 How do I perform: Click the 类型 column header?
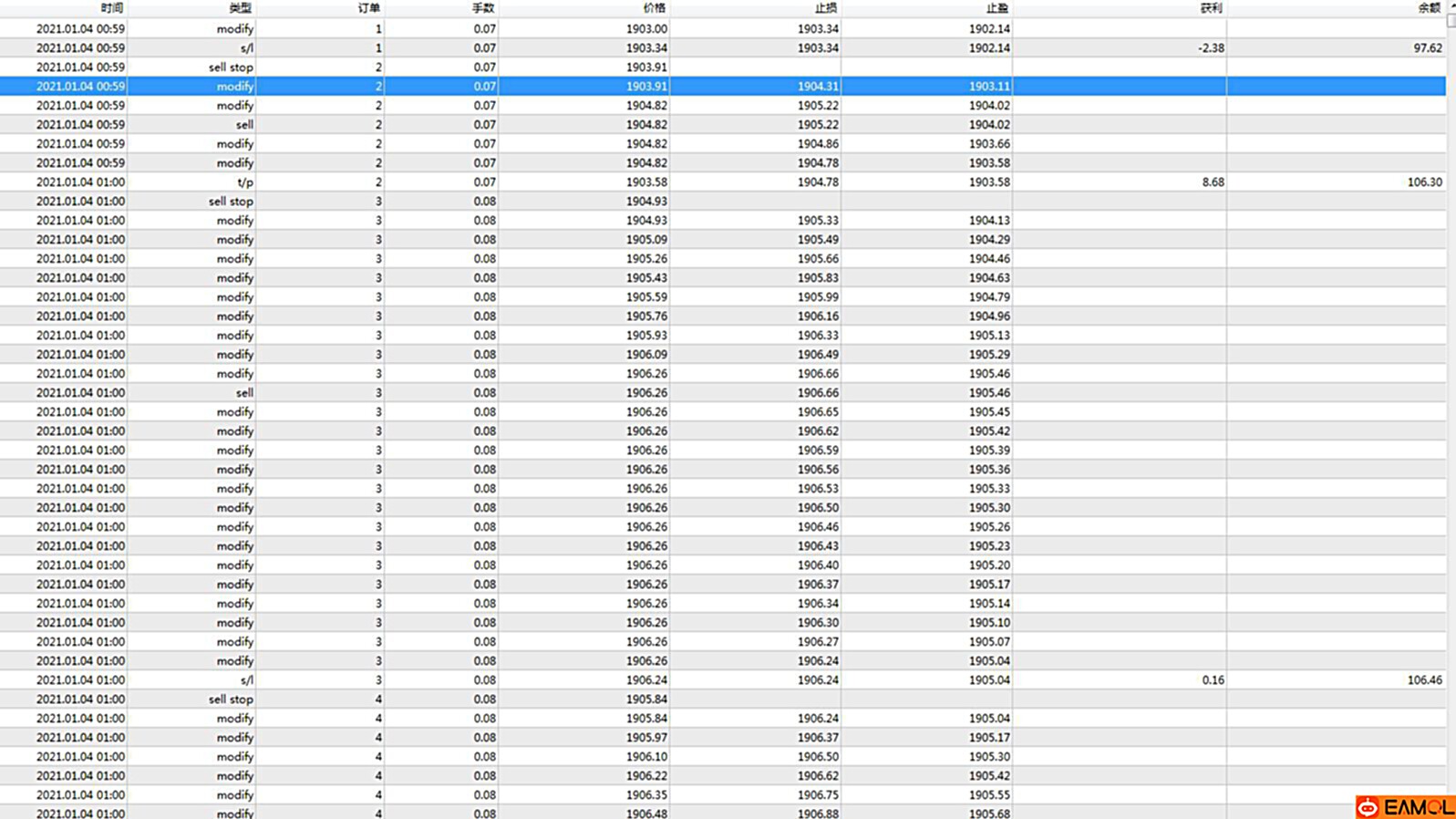241,8
